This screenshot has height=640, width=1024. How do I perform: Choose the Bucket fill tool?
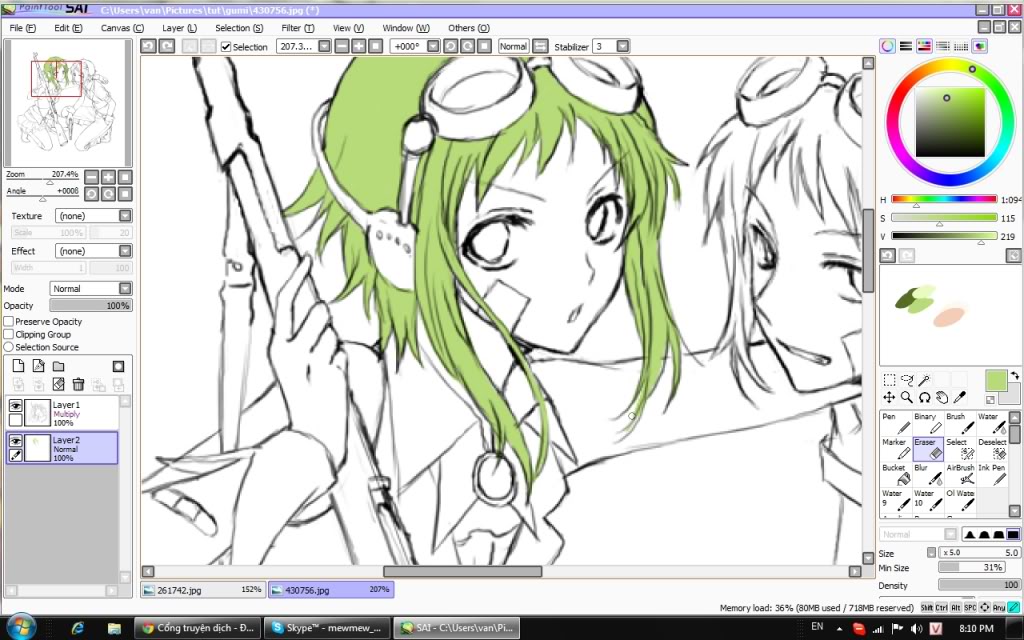point(896,474)
